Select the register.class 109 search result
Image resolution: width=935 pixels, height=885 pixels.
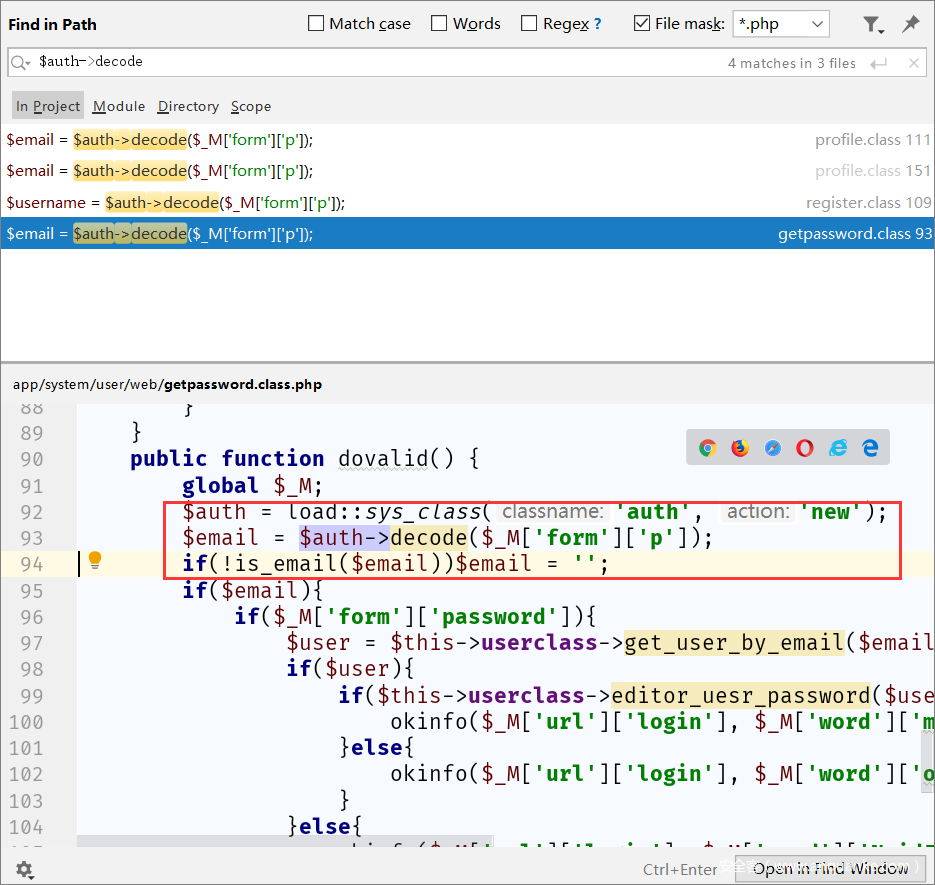pyautogui.click(x=466, y=202)
